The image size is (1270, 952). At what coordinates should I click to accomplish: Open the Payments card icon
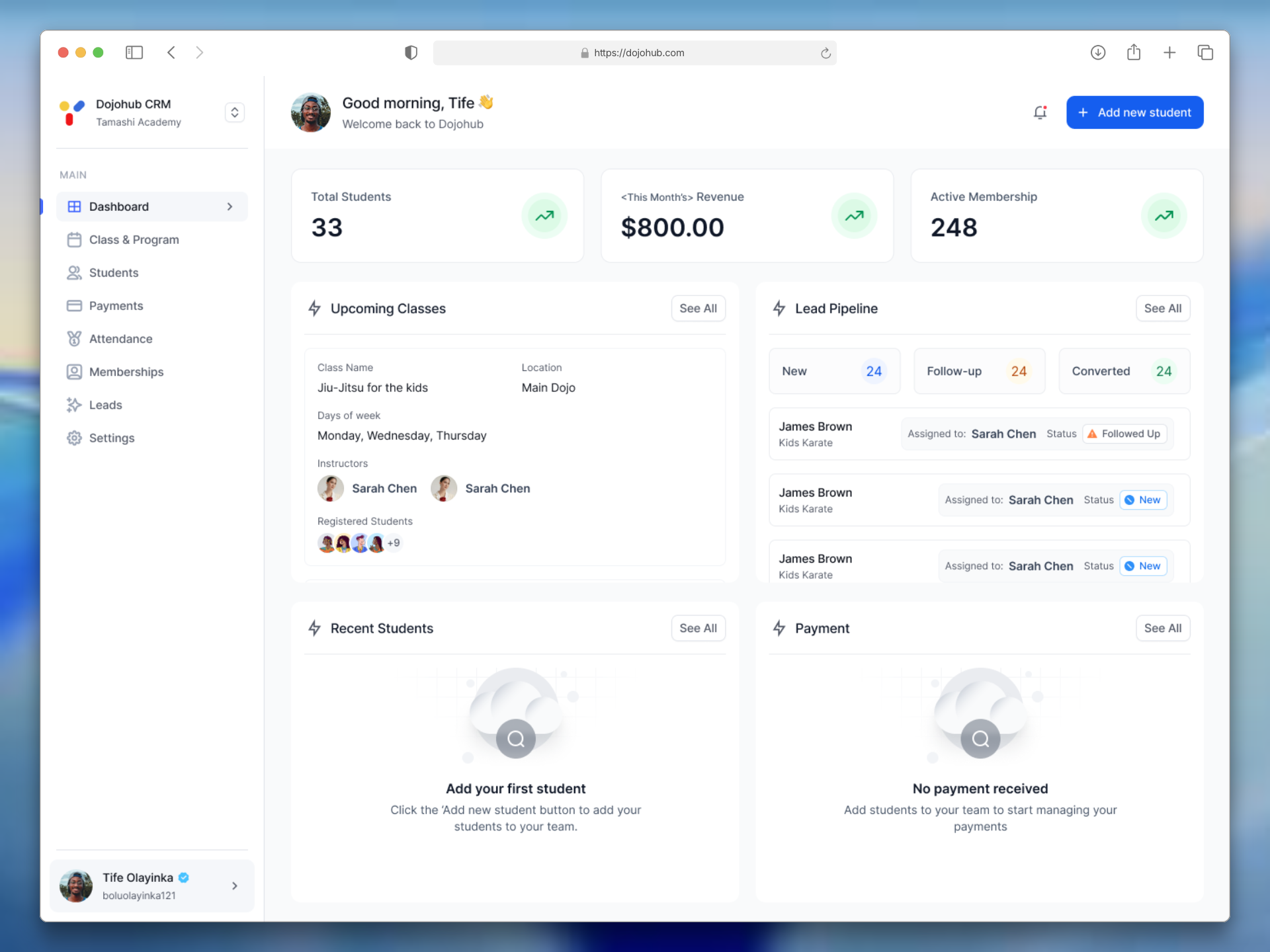[75, 305]
